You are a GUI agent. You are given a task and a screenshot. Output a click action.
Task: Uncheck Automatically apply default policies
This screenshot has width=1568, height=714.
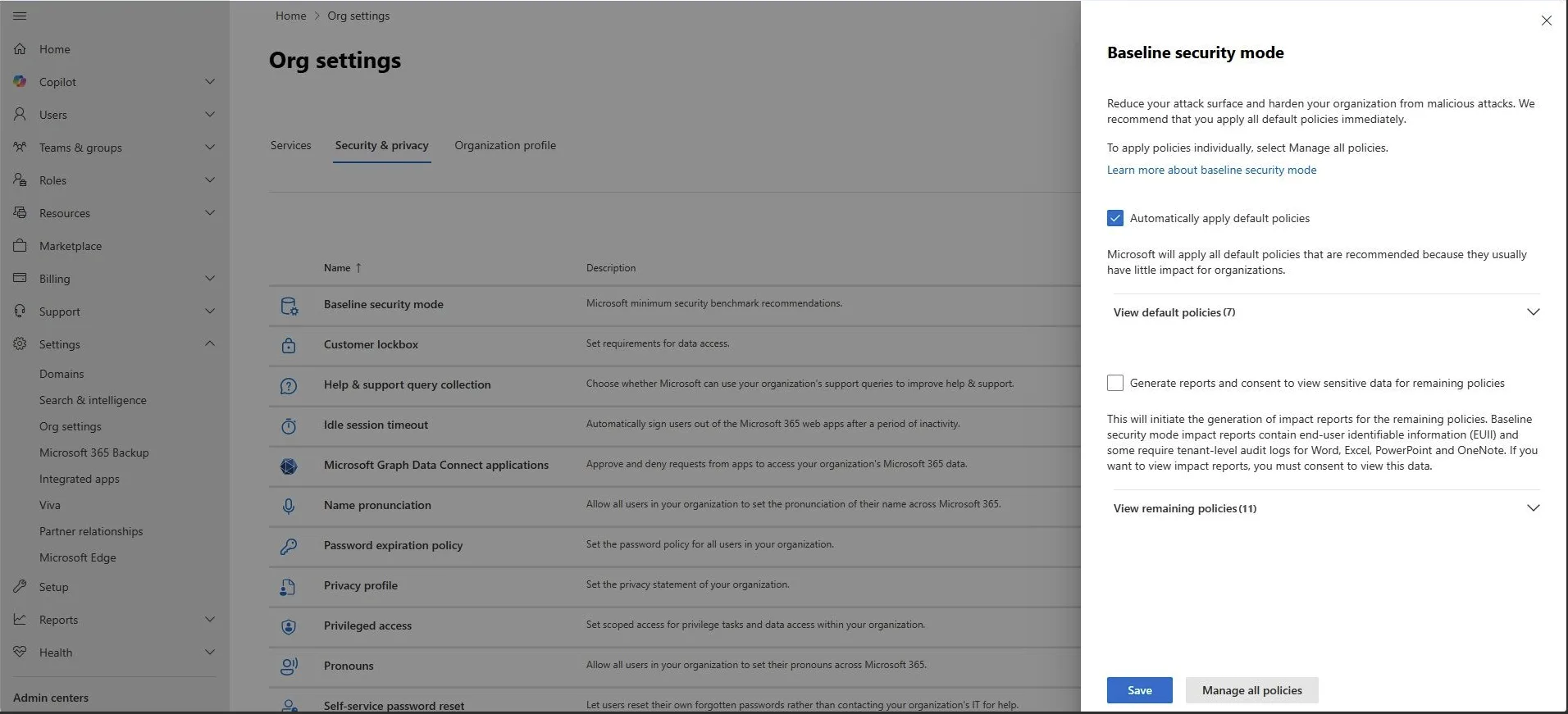1115,218
